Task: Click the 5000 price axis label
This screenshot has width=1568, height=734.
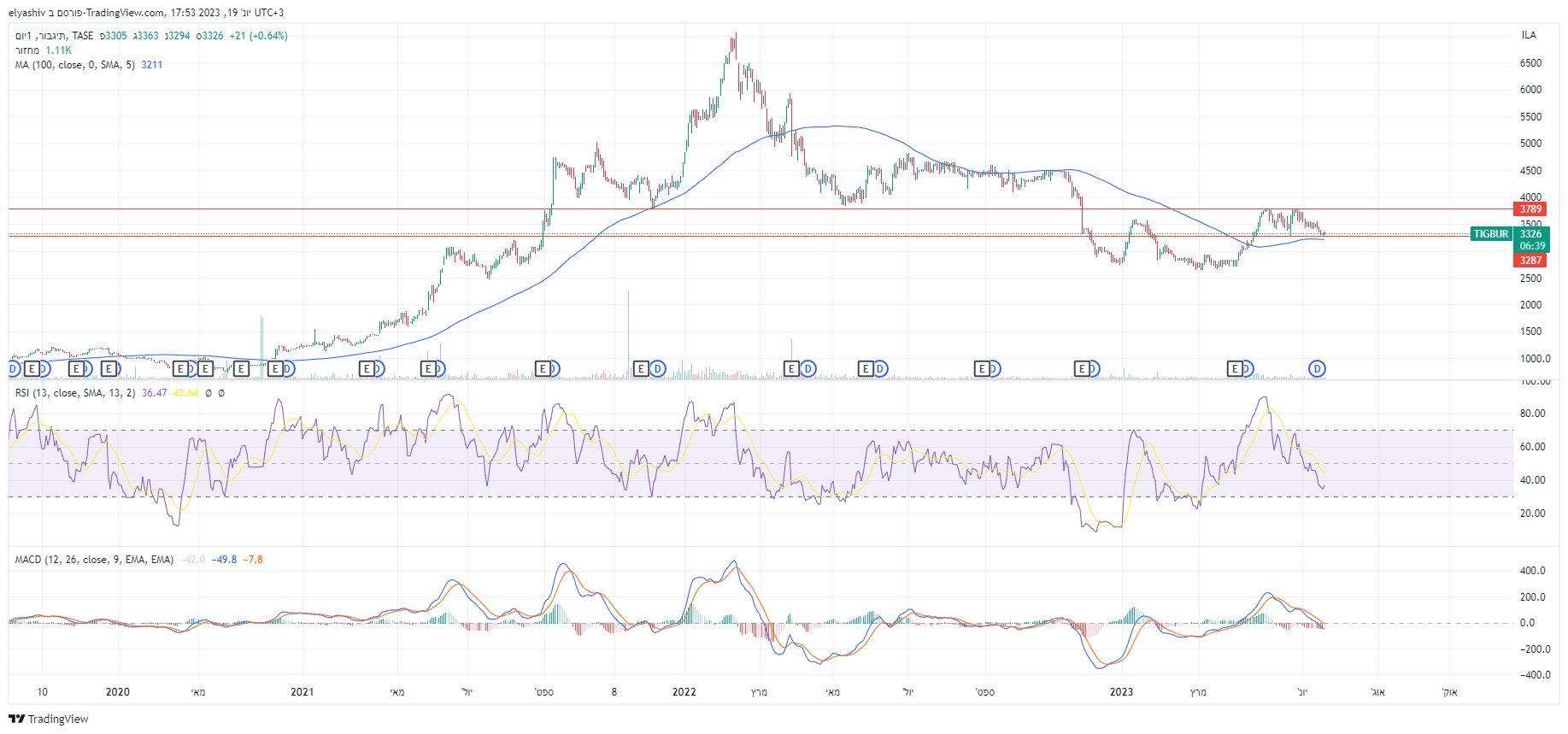Action: (1530, 144)
